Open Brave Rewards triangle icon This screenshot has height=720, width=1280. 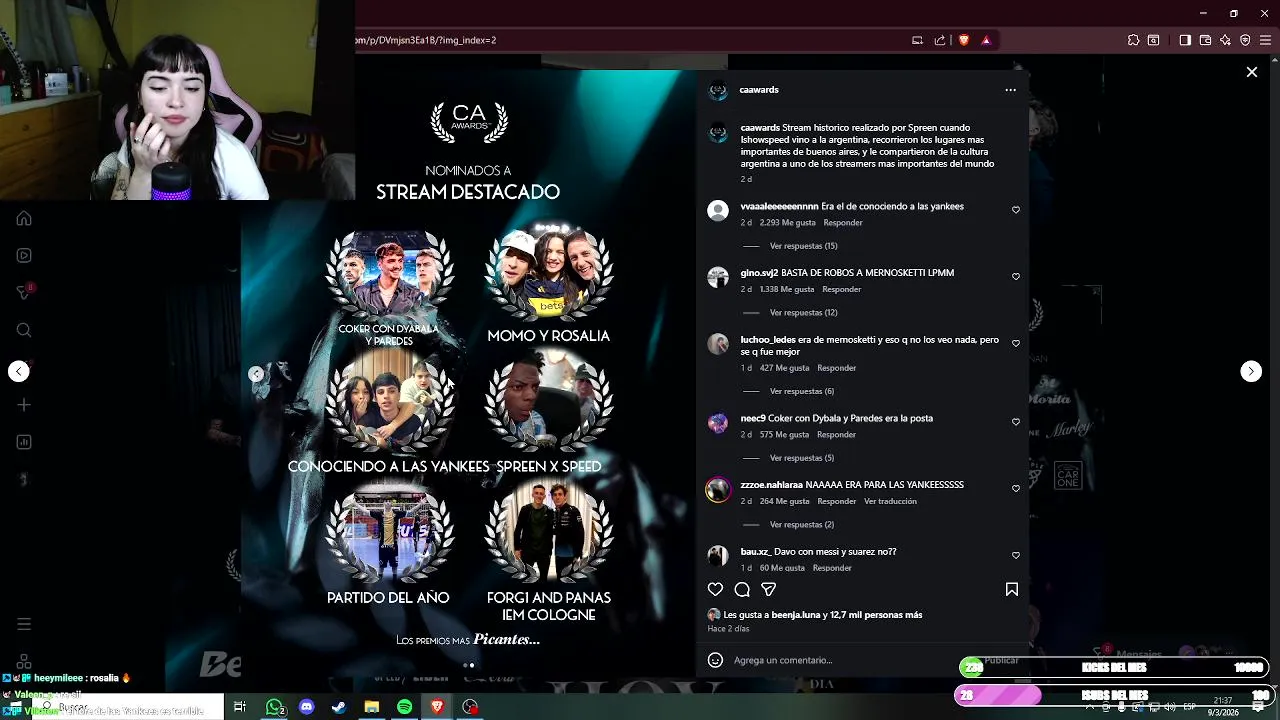[986, 40]
